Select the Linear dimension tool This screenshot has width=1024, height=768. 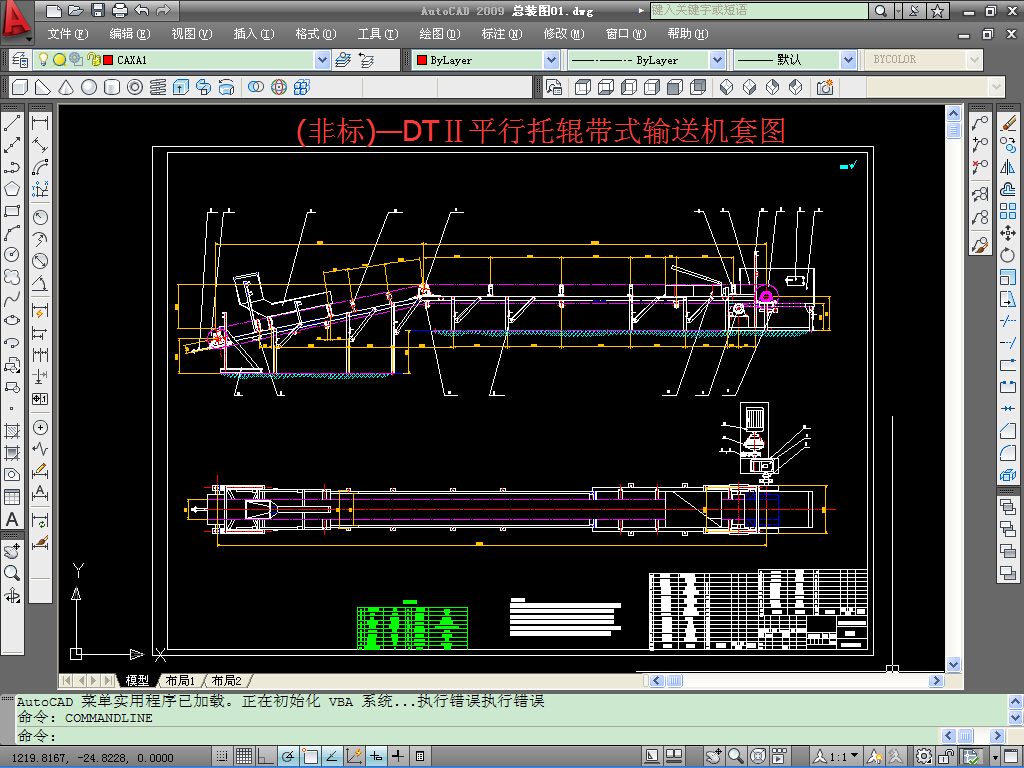coord(40,122)
